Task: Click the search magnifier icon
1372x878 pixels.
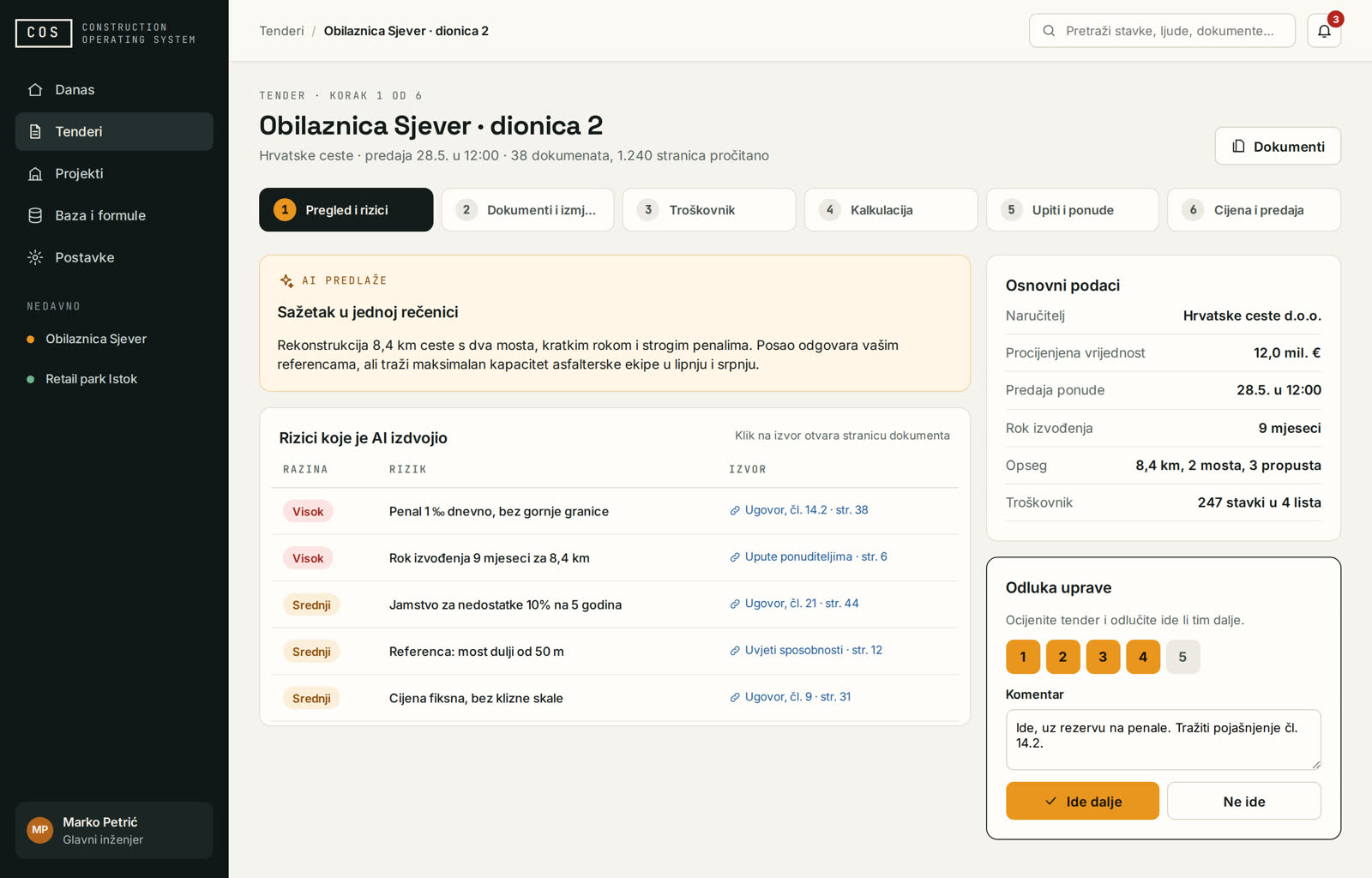Action: tap(1049, 31)
